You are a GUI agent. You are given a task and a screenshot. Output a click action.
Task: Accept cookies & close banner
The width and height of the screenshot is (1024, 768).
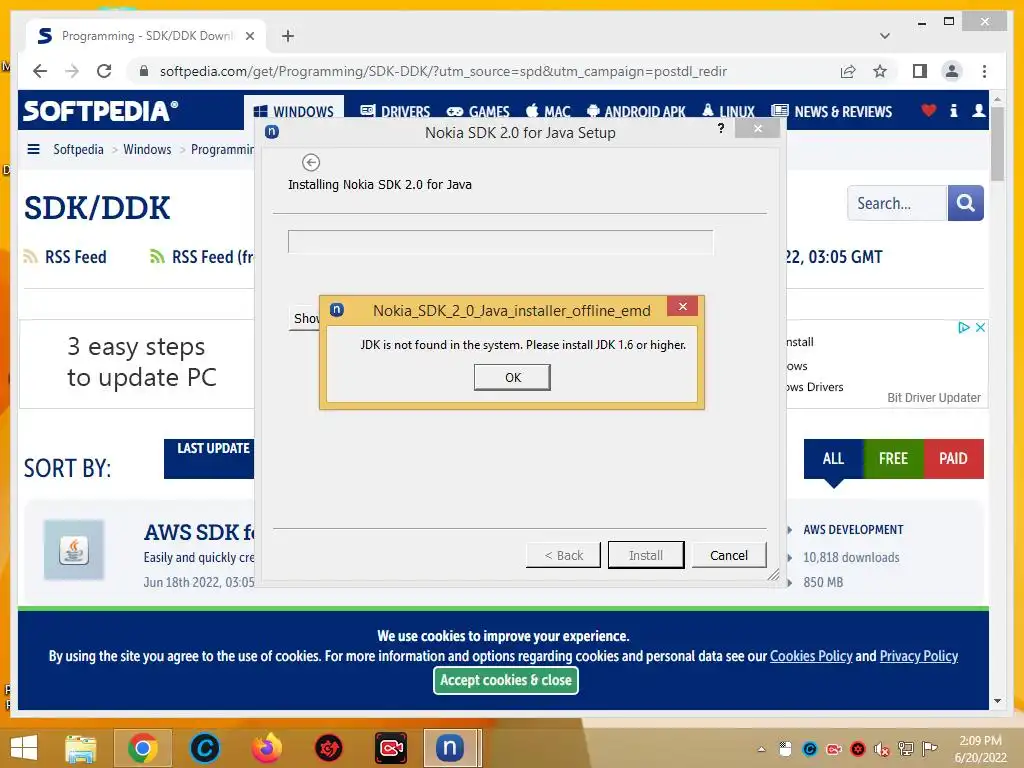coord(505,680)
